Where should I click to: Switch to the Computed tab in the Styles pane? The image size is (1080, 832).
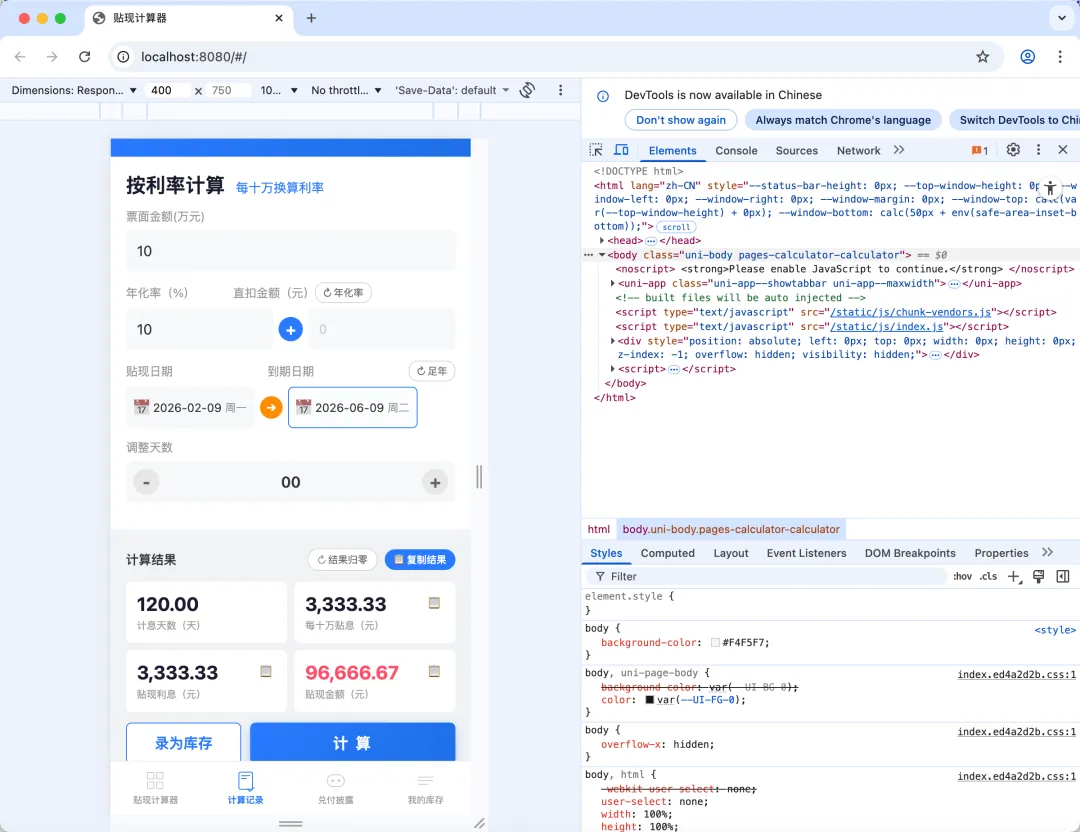667,553
